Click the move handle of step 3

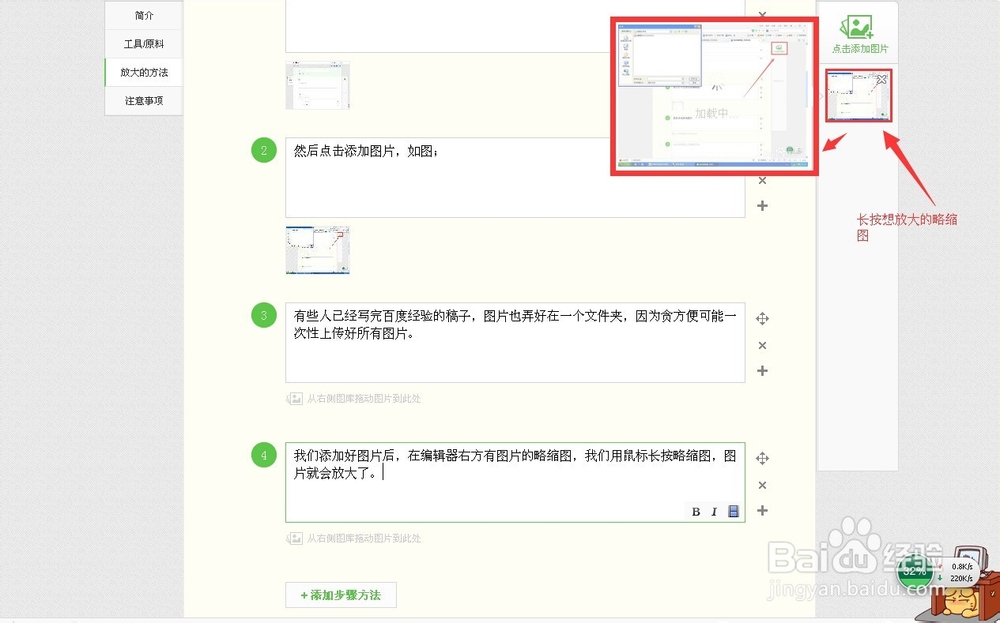(762, 318)
